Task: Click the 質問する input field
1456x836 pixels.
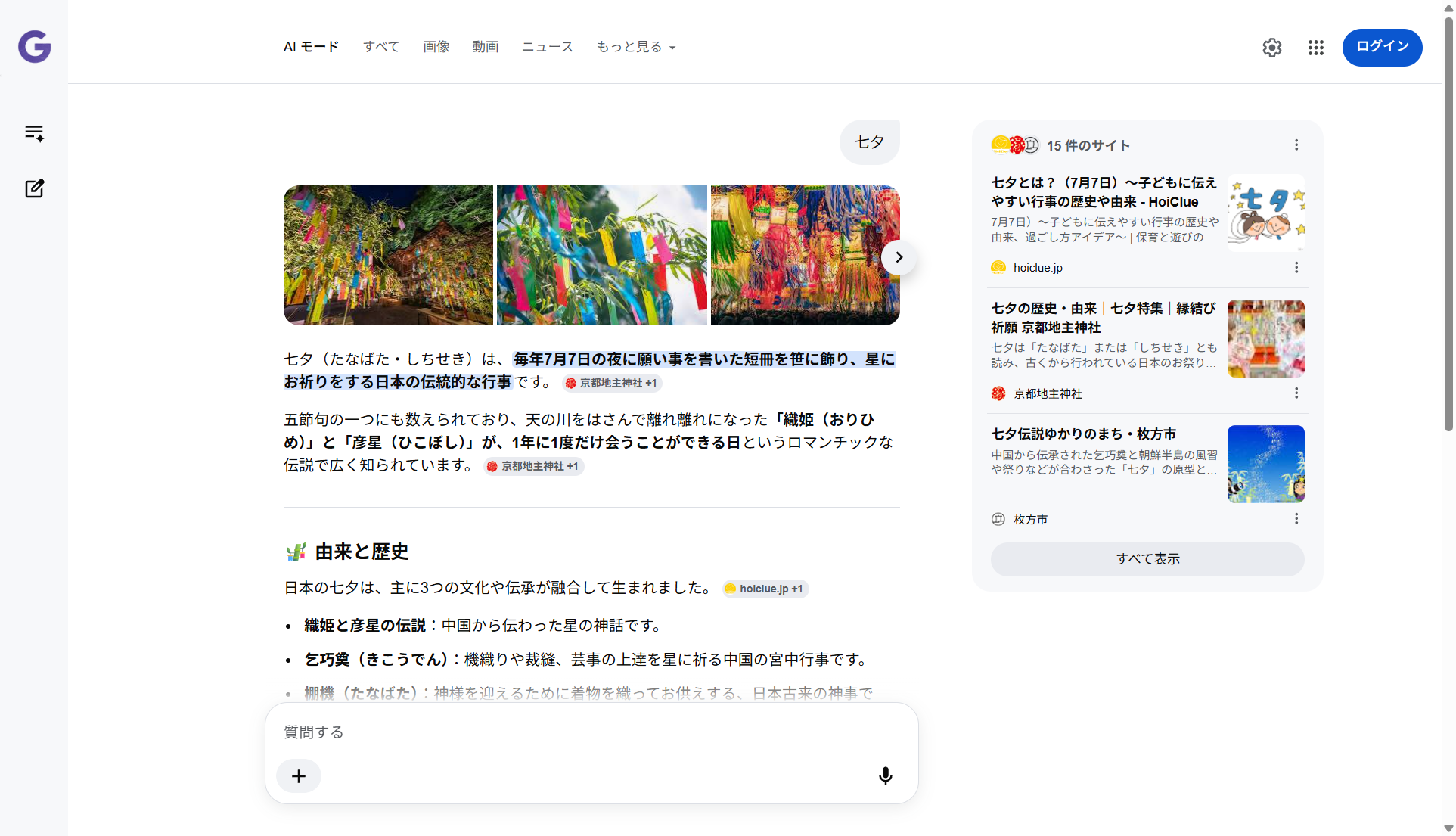Action: 591,732
